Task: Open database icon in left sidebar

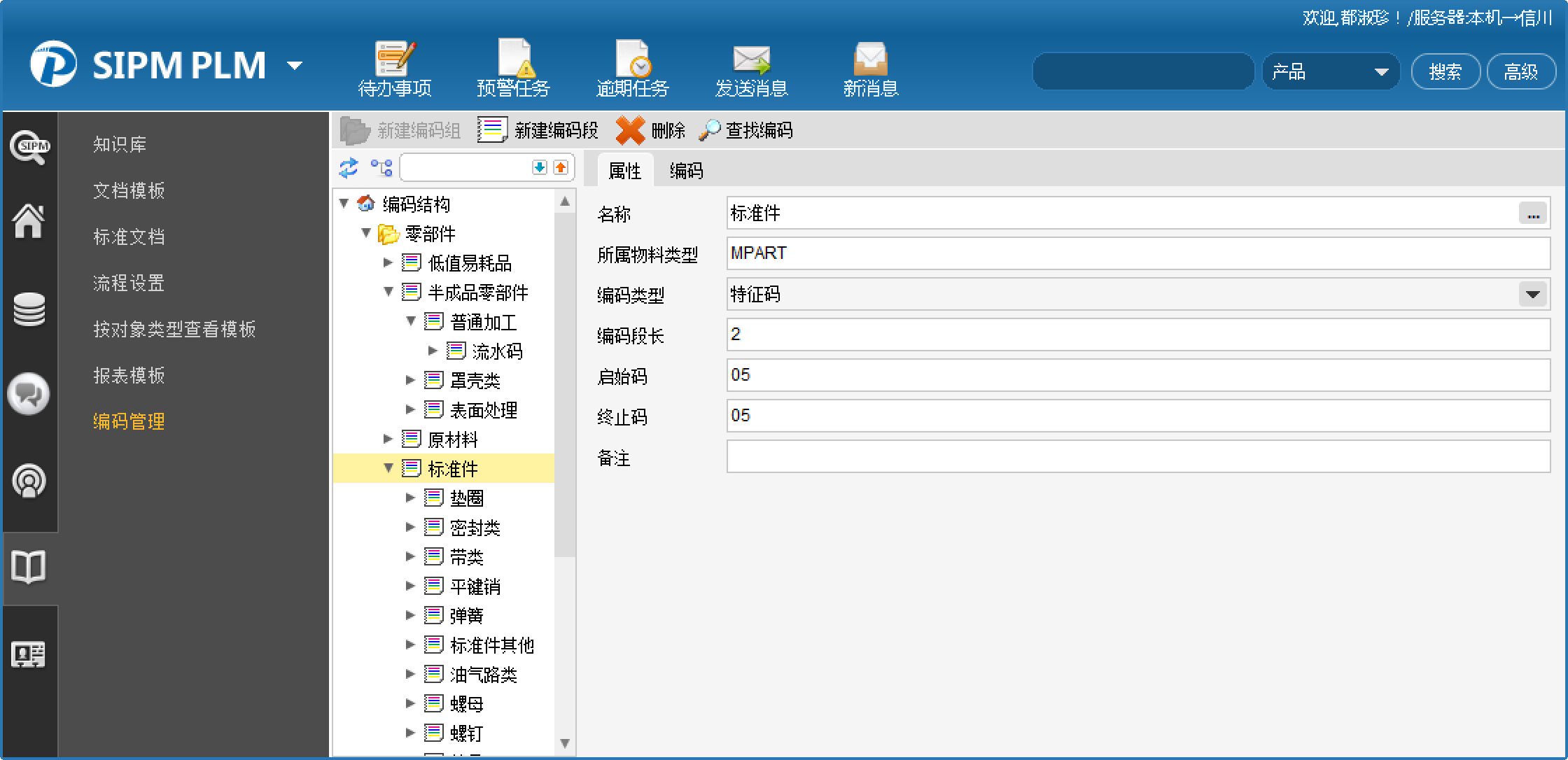Action: click(29, 309)
